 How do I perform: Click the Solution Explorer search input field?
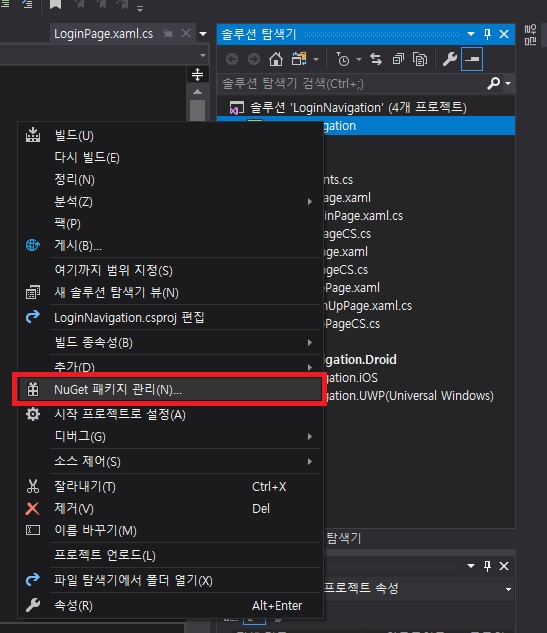(352, 84)
